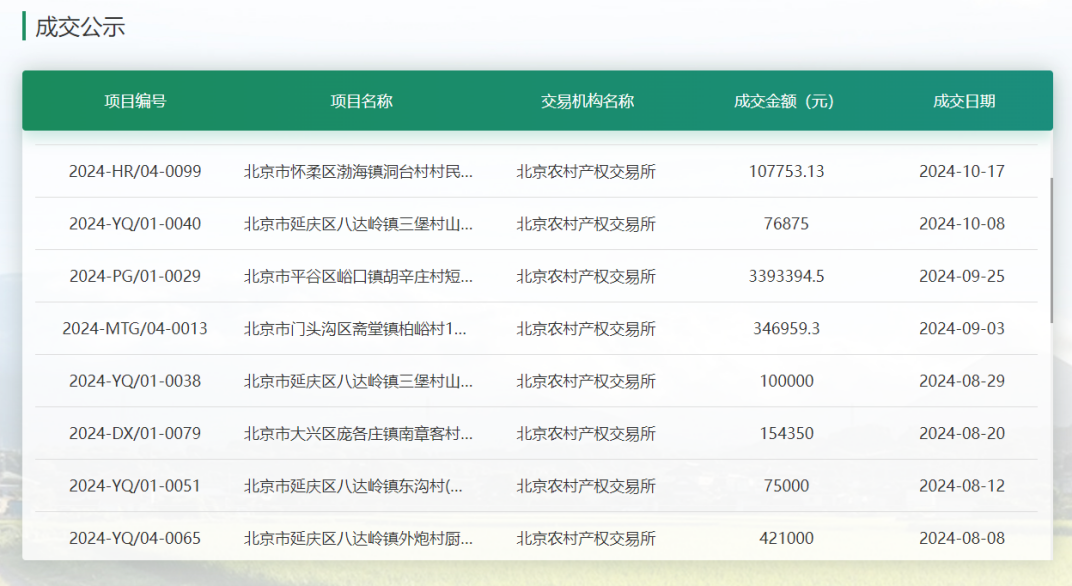Open truncated name 北京市怀柔区渤海镇洞台村村民
This screenshot has width=1072, height=586.
pos(359,170)
